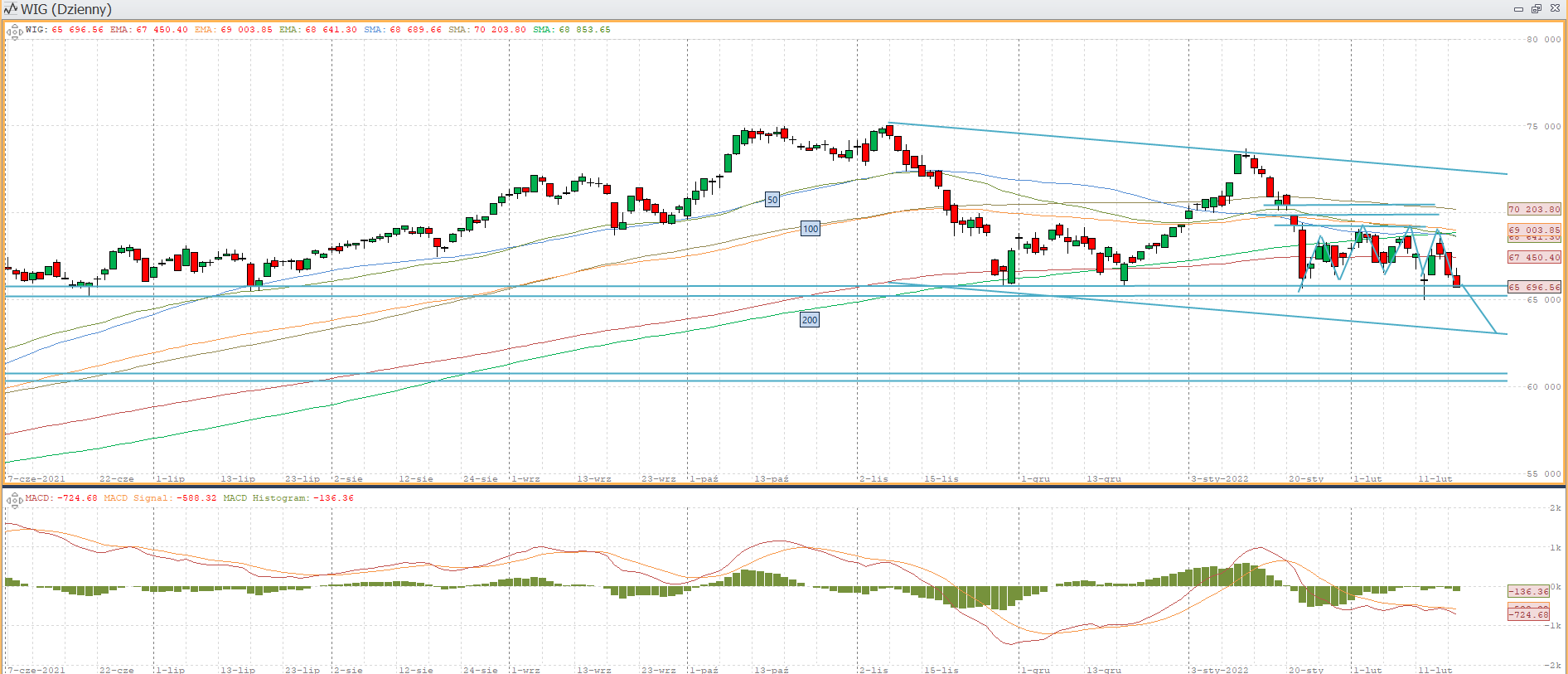Close the WIG chart window
The width and height of the screenshot is (1568, 674).
1555,9
